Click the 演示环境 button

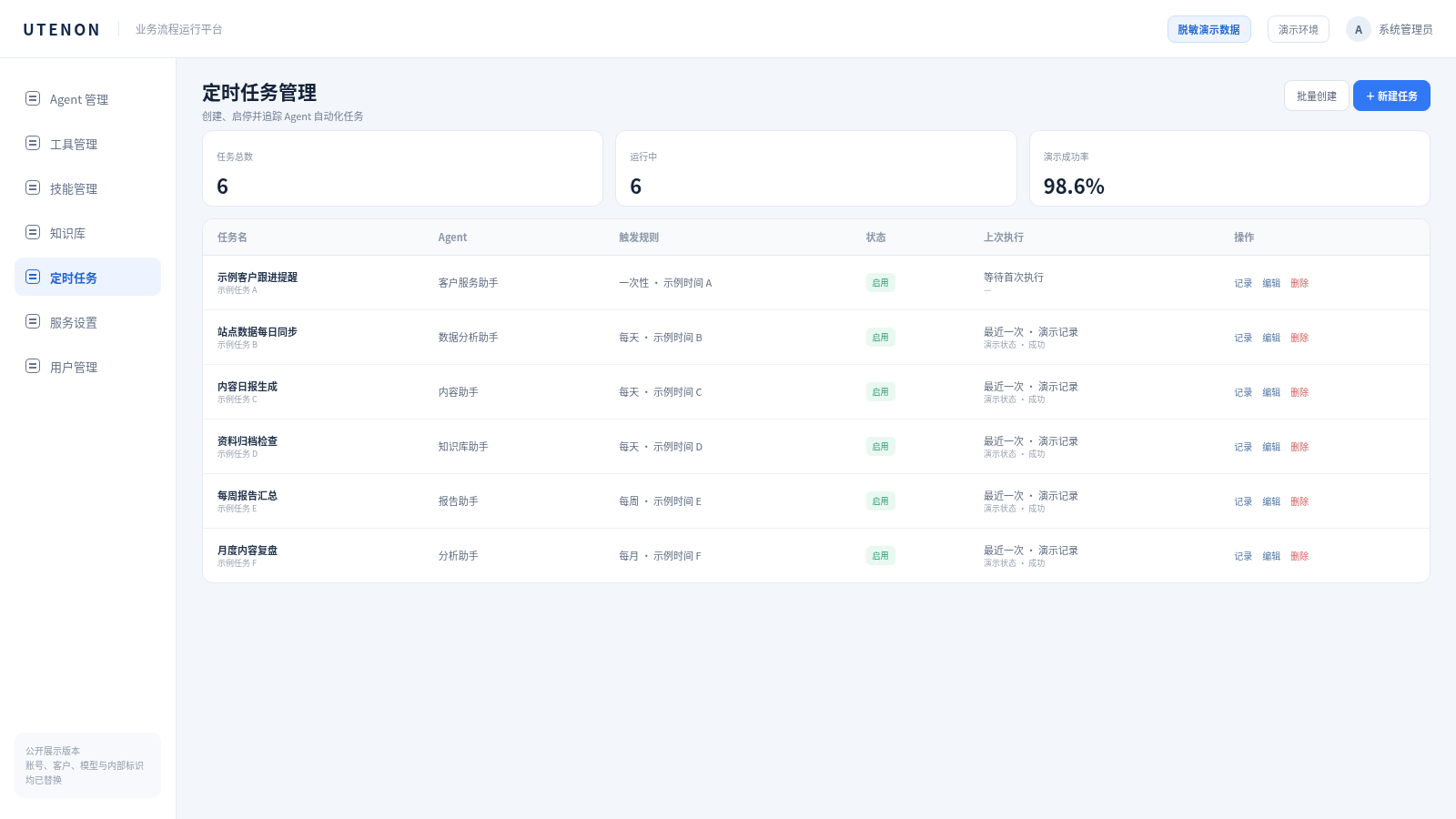point(1299,29)
